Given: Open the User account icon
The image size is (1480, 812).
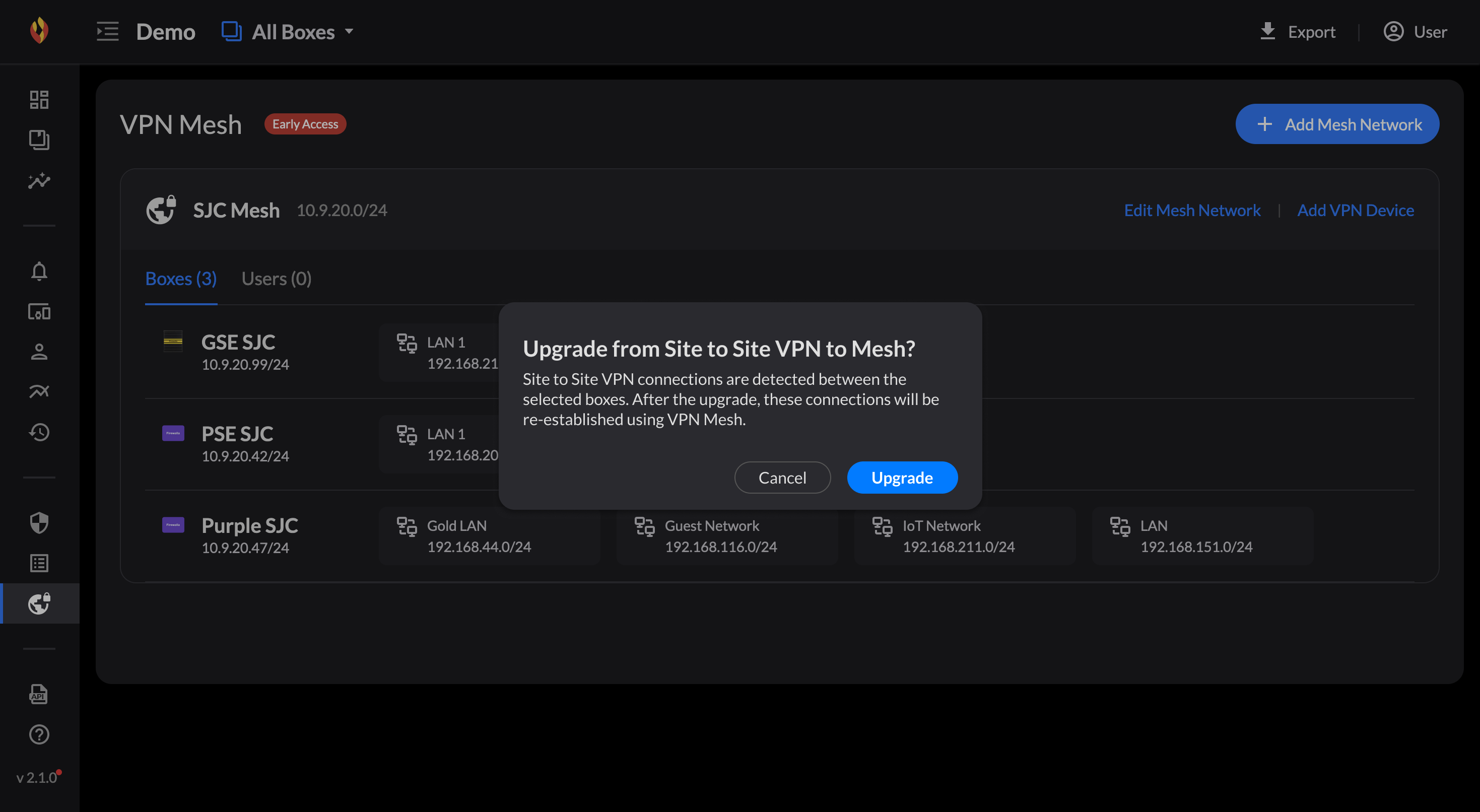Looking at the screenshot, I should click(1393, 31).
